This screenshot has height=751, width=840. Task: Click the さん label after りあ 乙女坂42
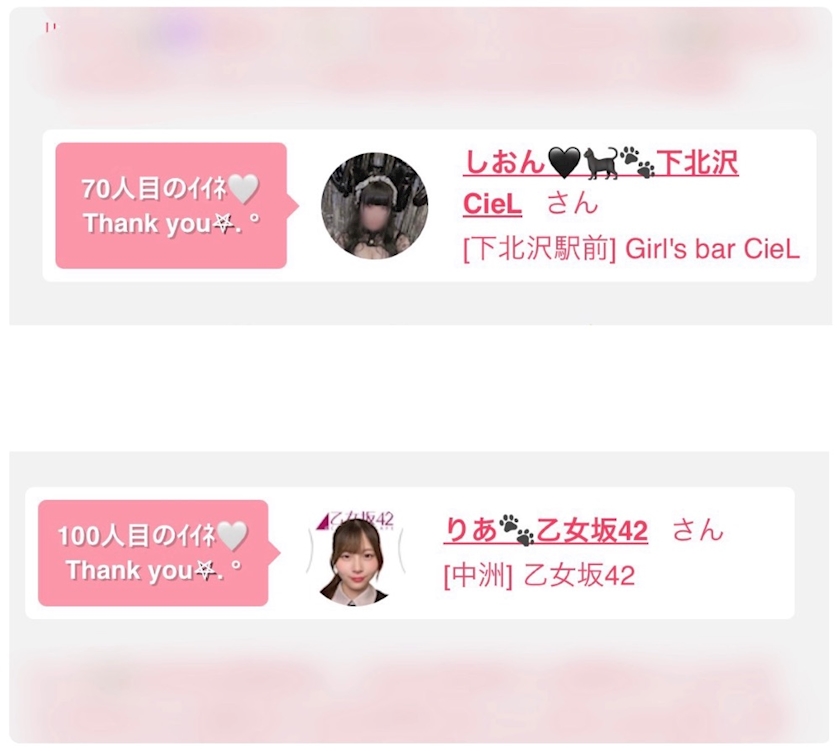pyautogui.click(x=698, y=530)
